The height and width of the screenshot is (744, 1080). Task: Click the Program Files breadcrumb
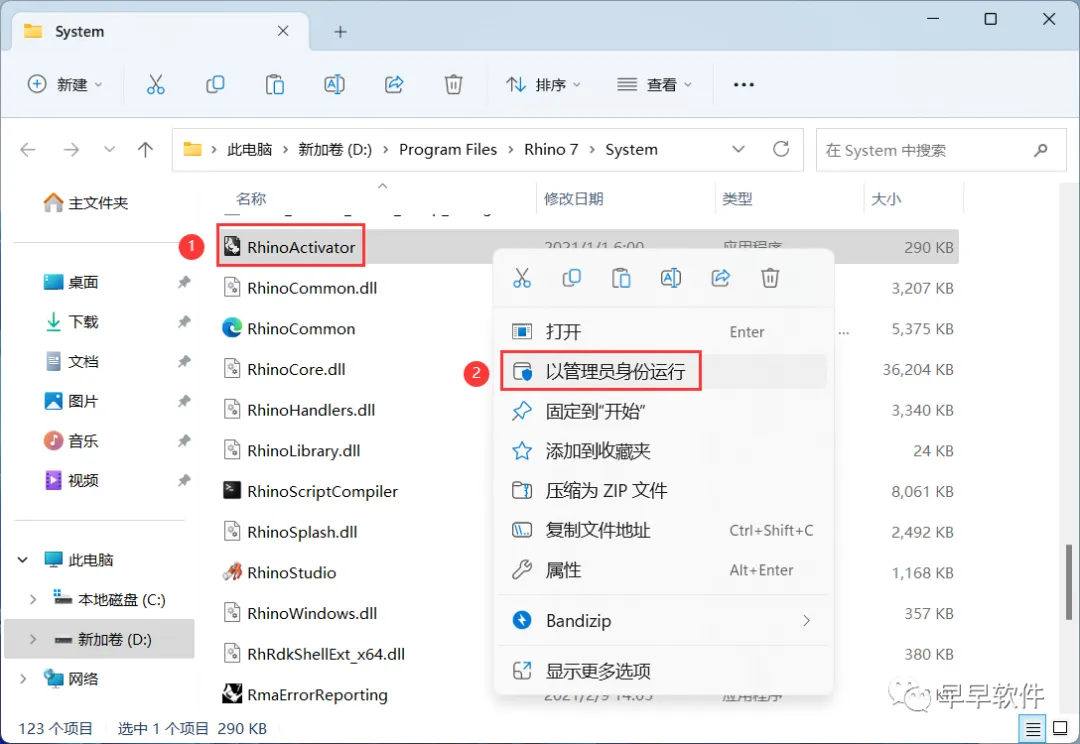point(448,149)
